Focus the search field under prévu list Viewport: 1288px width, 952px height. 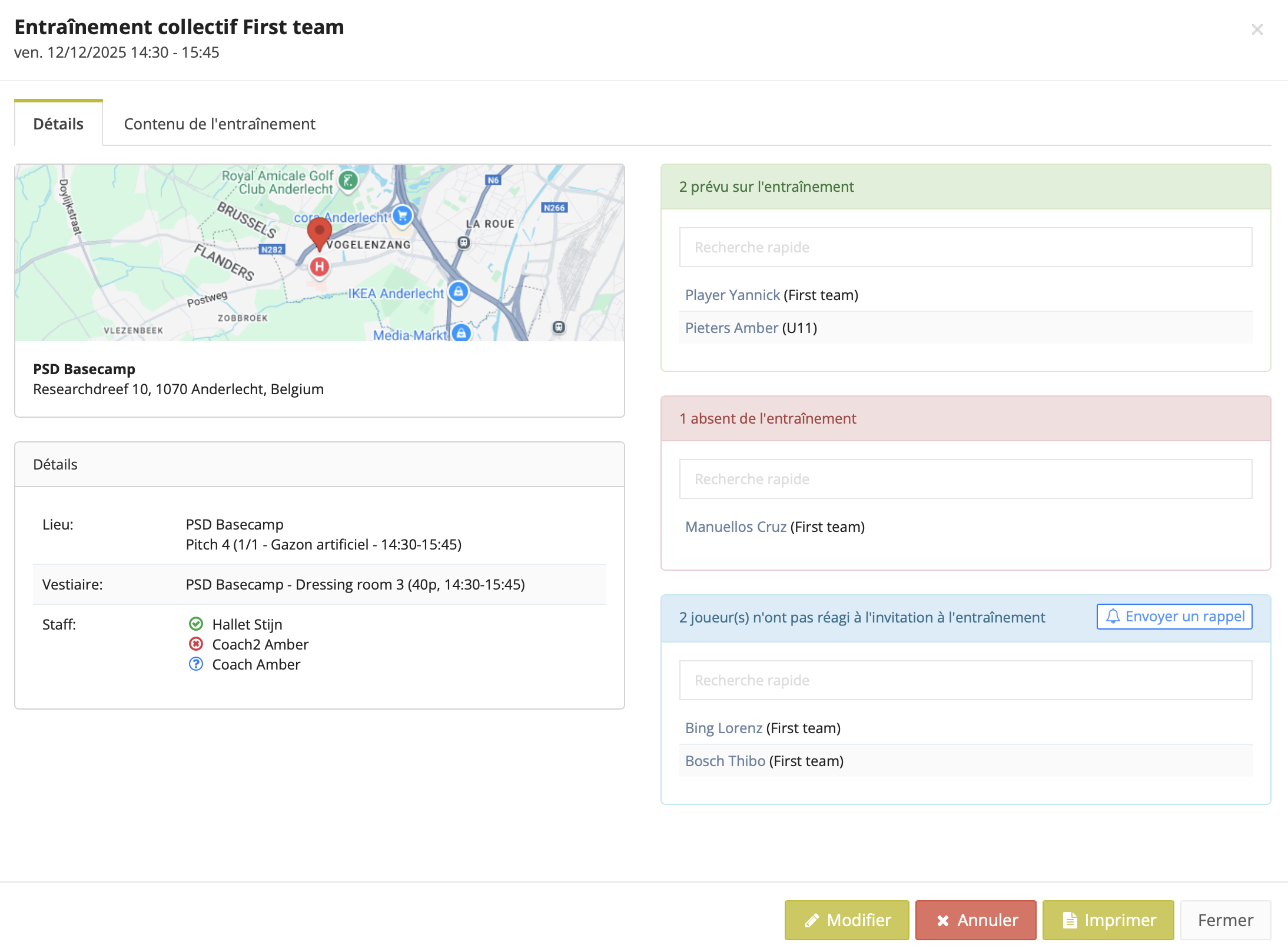point(965,247)
